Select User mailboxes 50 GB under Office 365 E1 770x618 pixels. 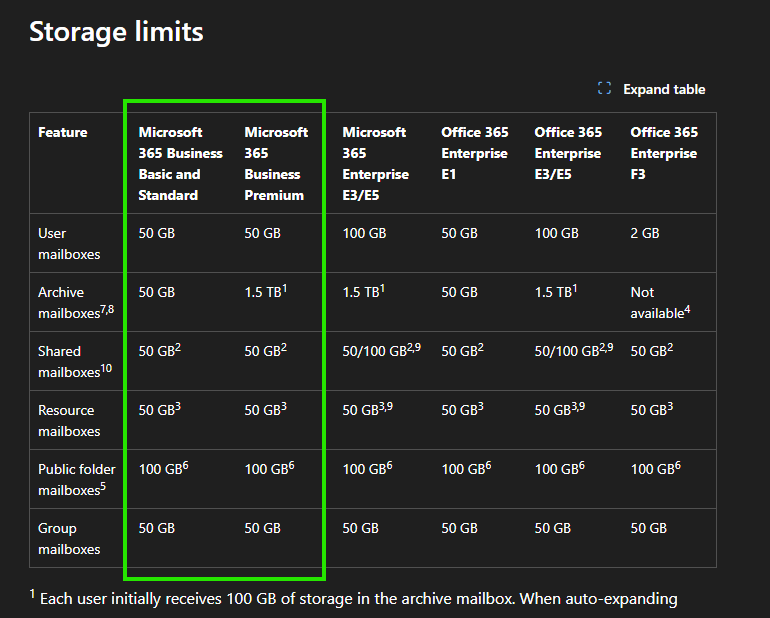[x=460, y=233]
